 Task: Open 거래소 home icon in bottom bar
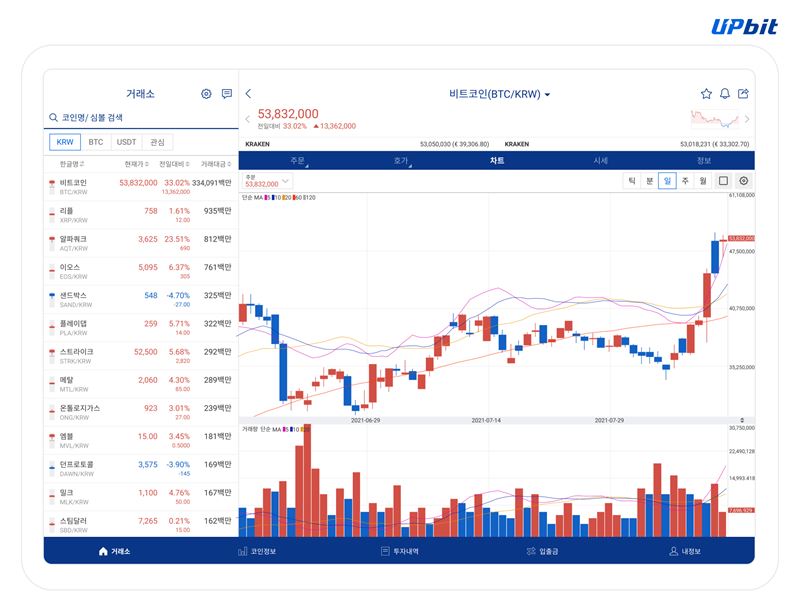tap(103, 551)
